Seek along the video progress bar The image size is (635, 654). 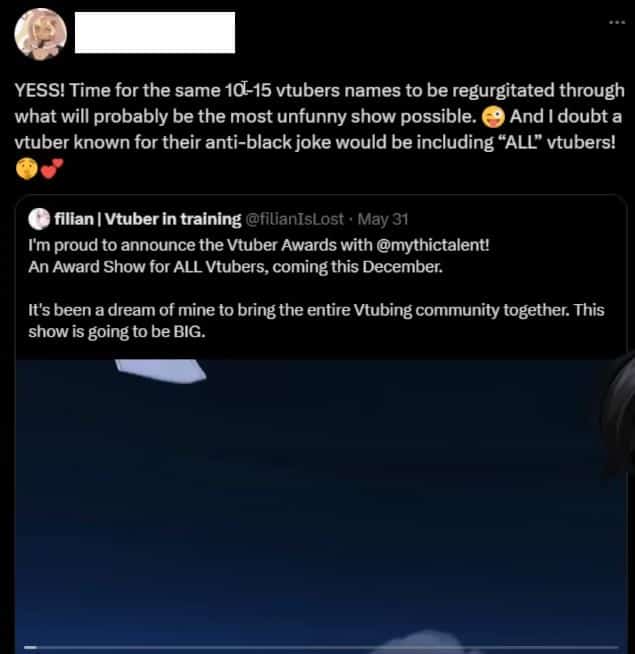(321, 647)
